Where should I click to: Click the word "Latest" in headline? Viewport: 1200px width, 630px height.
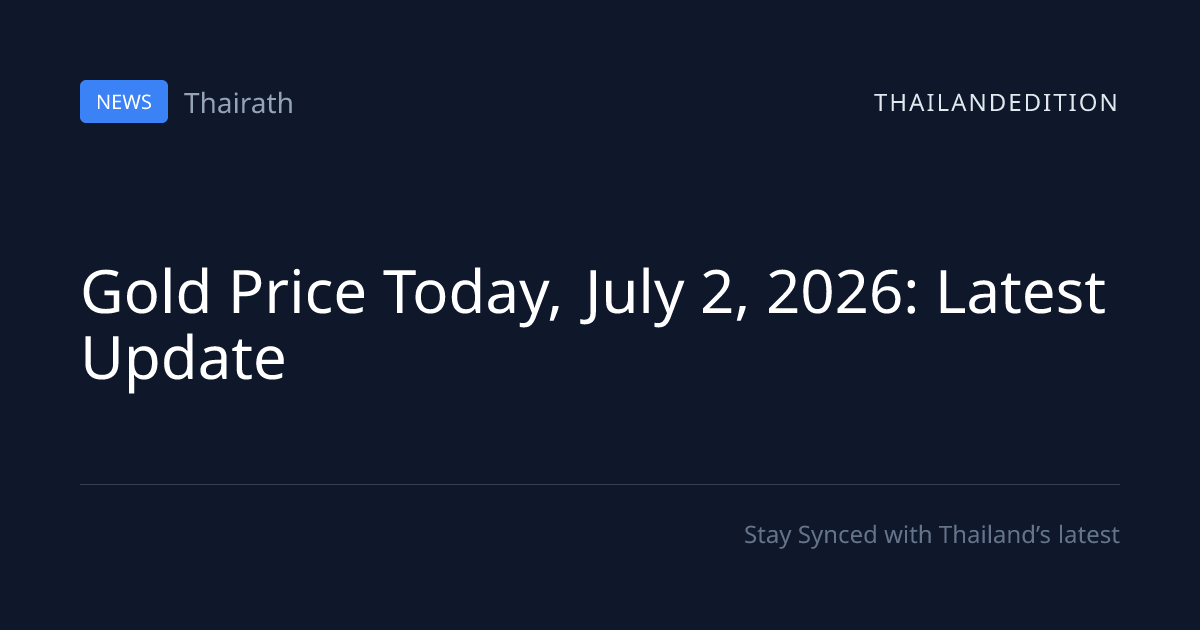(x=1020, y=293)
